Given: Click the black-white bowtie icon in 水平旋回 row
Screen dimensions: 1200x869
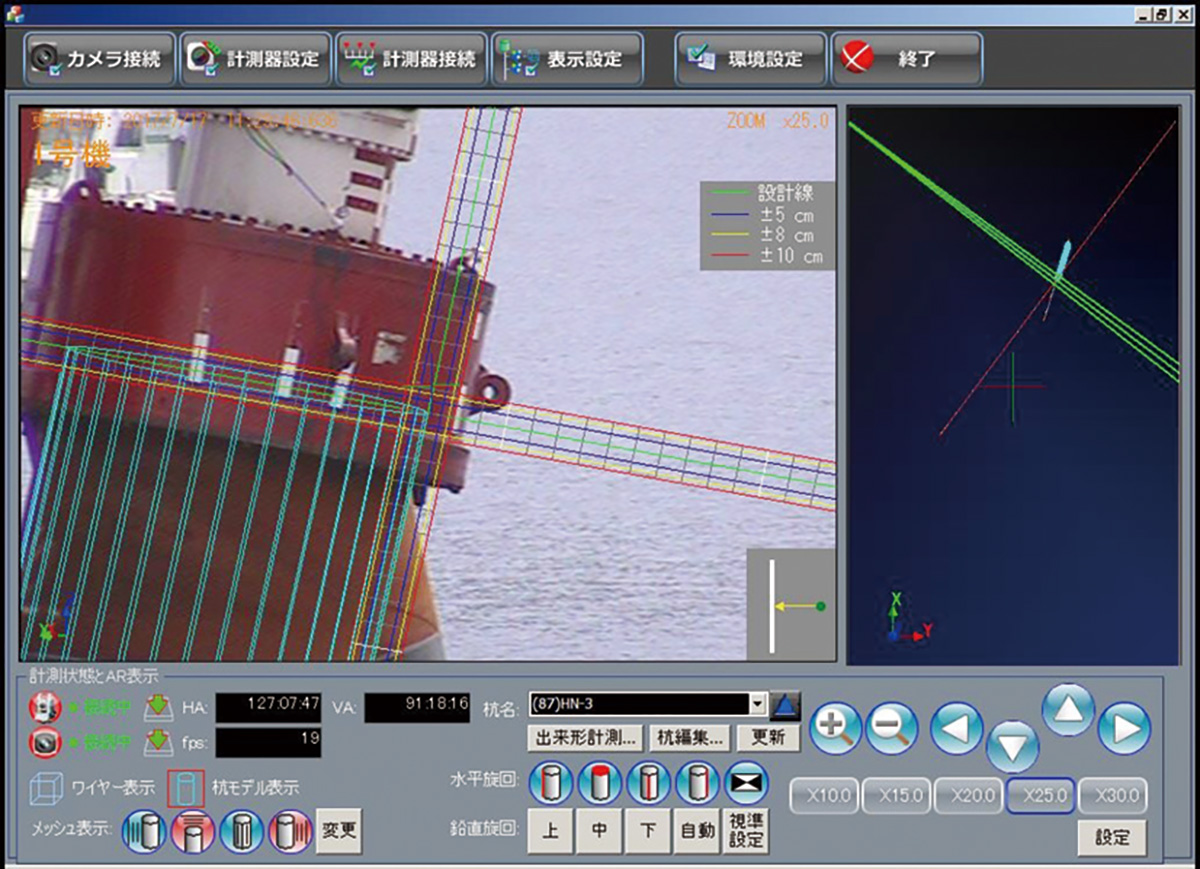Looking at the screenshot, I should (x=747, y=783).
